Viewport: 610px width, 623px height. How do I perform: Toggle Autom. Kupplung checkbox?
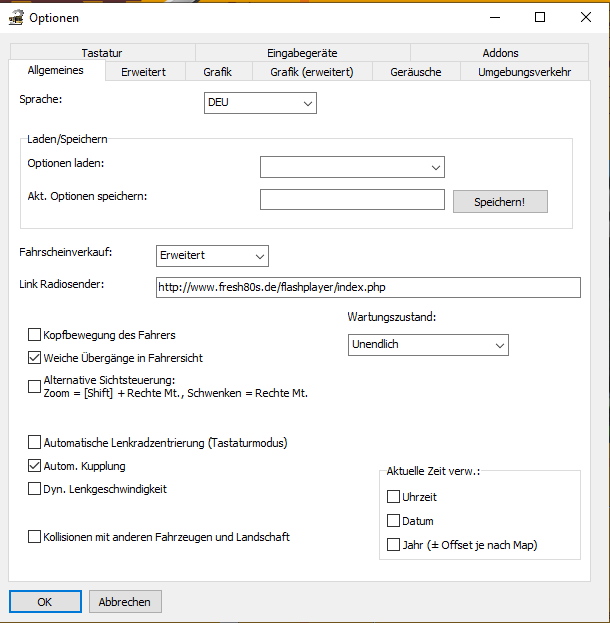pyautogui.click(x=35, y=466)
